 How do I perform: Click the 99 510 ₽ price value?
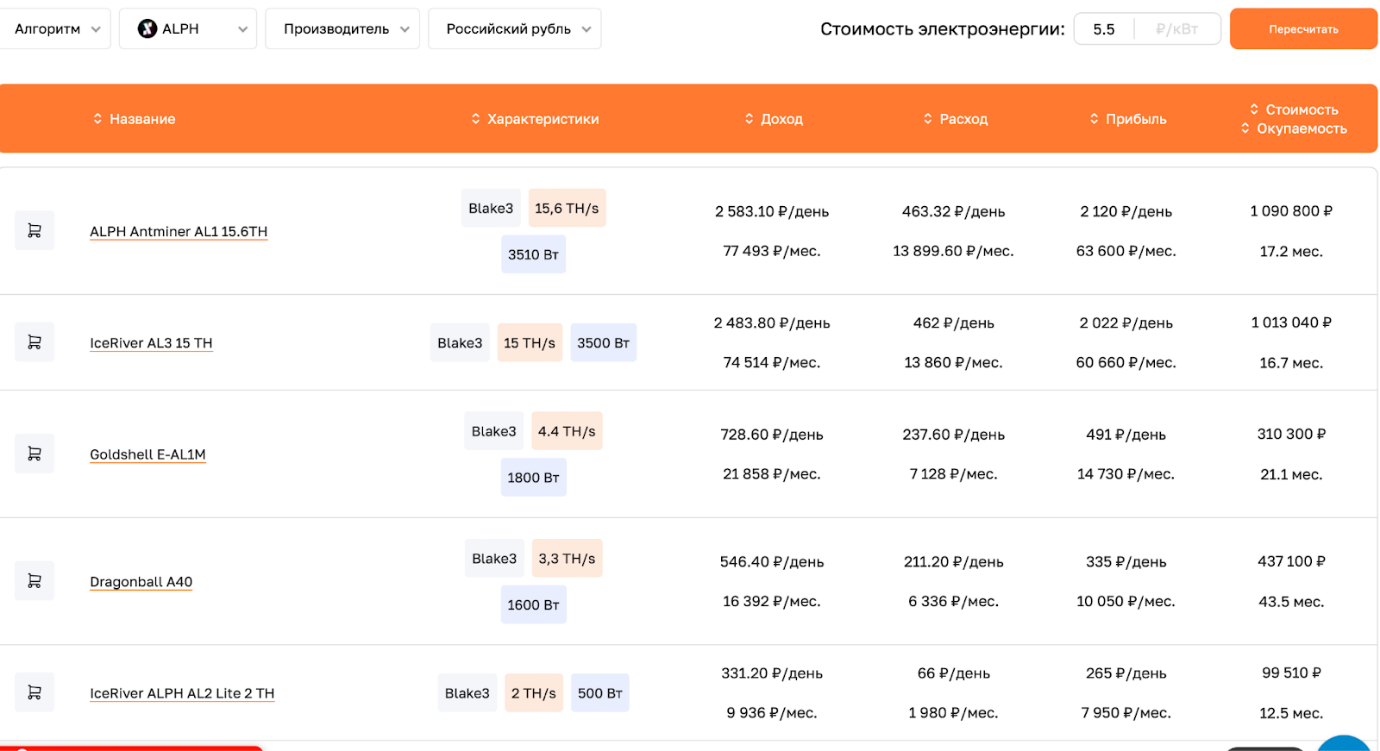[x=1292, y=673]
